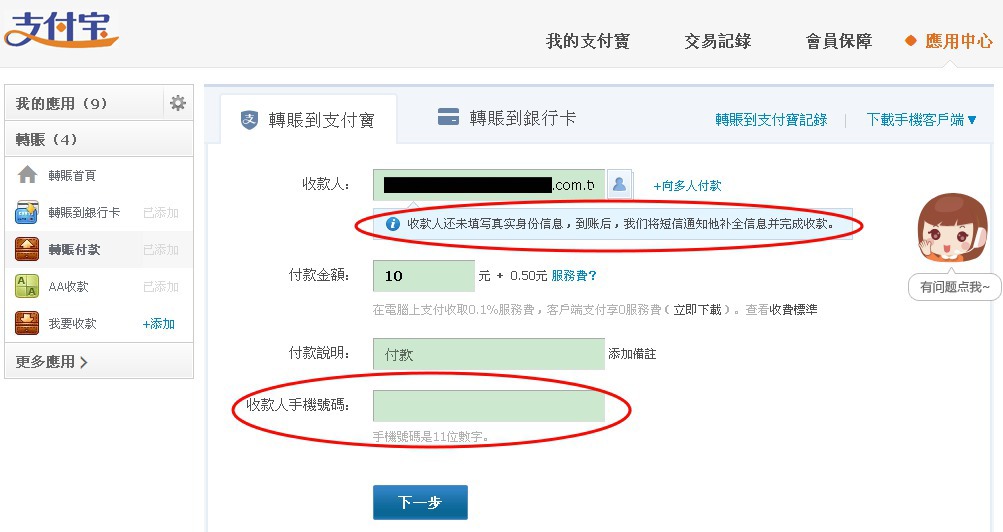The height and width of the screenshot is (532, 1003).
Task: Expand the 下載手機客戶端 dropdown
Action: tap(922, 120)
